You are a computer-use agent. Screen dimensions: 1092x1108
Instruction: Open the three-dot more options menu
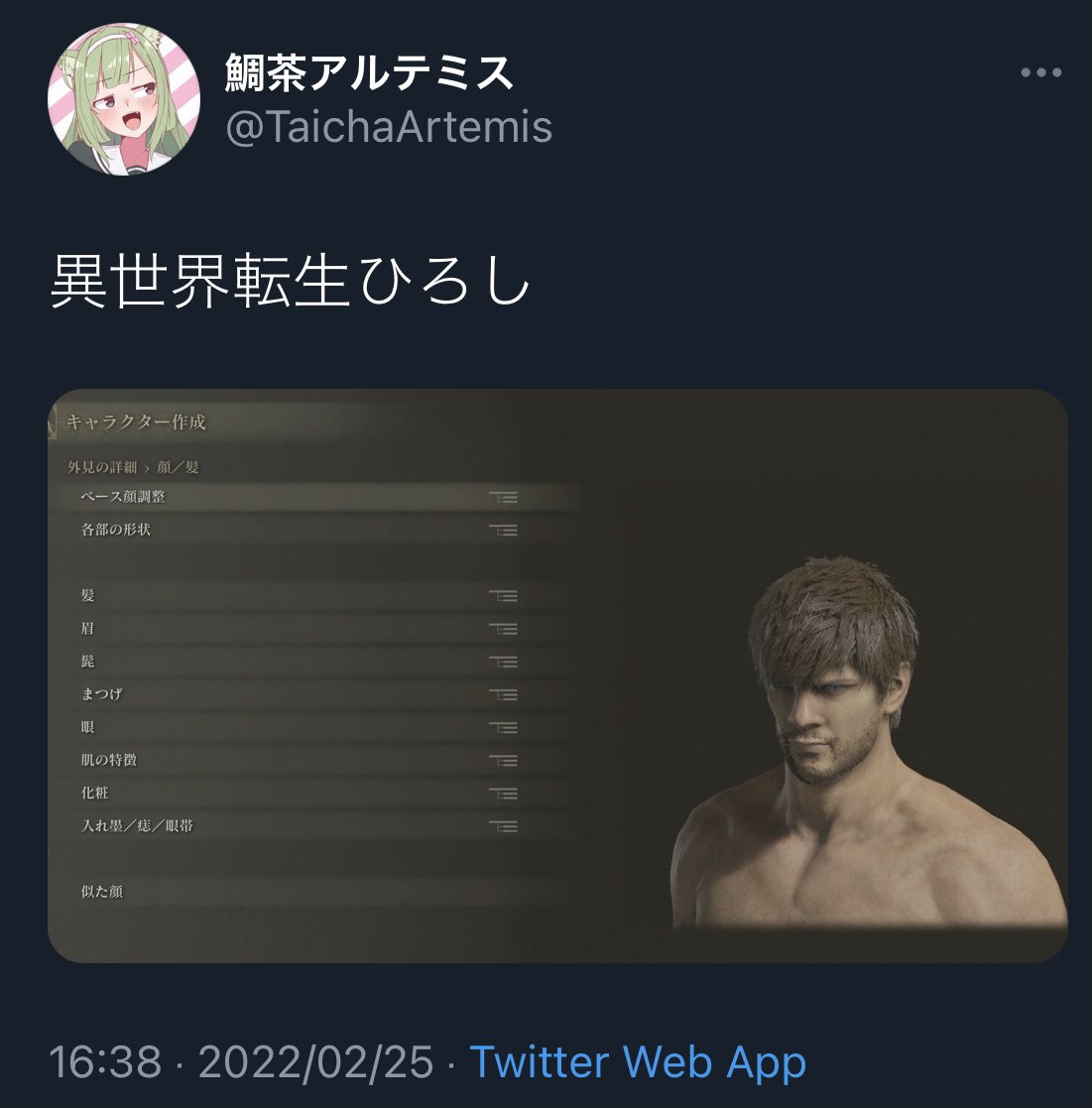1041,72
